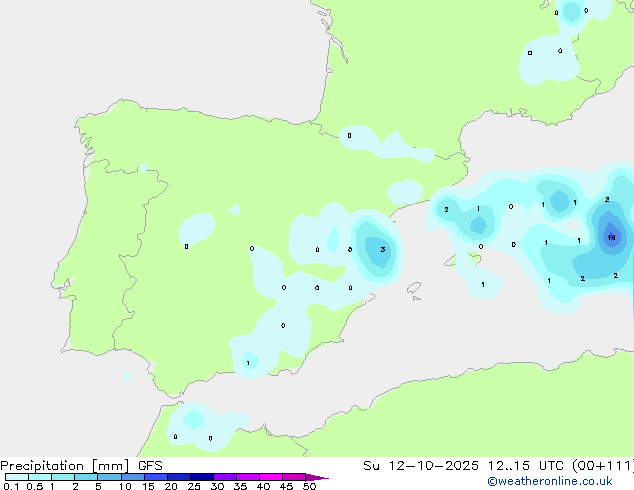Click the '(00+111)' forecast offset text

[x=603, y=466]
